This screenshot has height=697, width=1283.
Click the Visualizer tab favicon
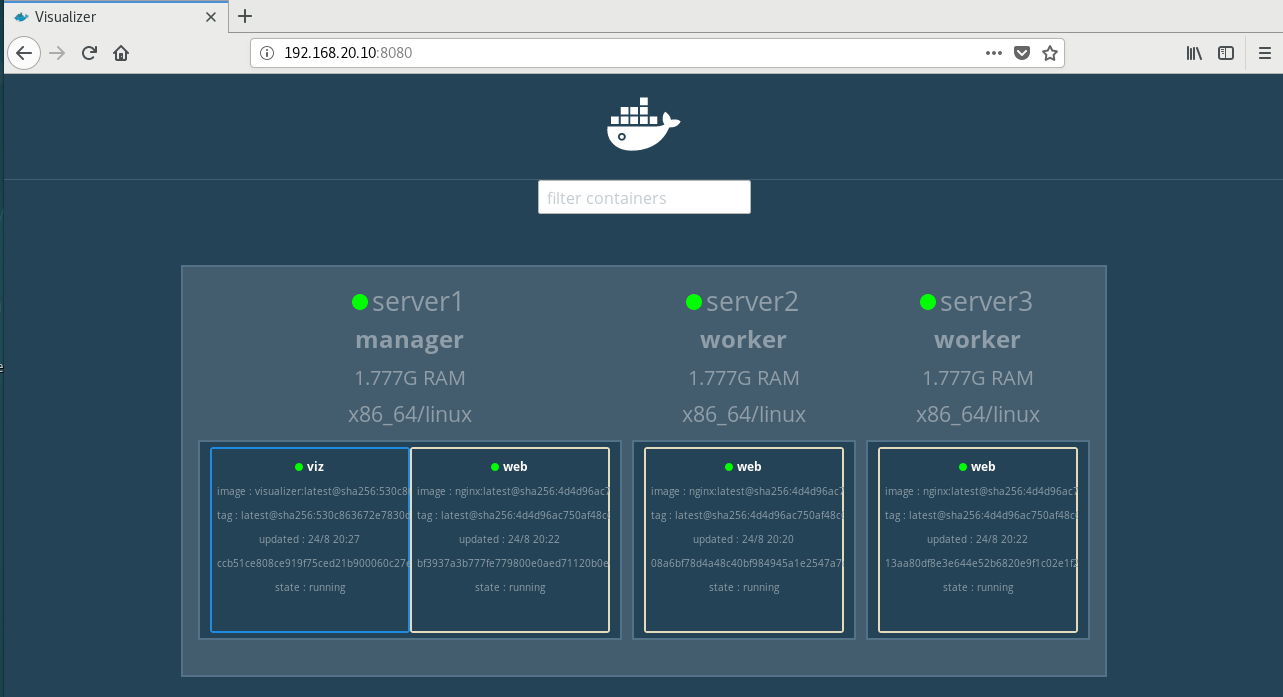[x=22, y=16]
